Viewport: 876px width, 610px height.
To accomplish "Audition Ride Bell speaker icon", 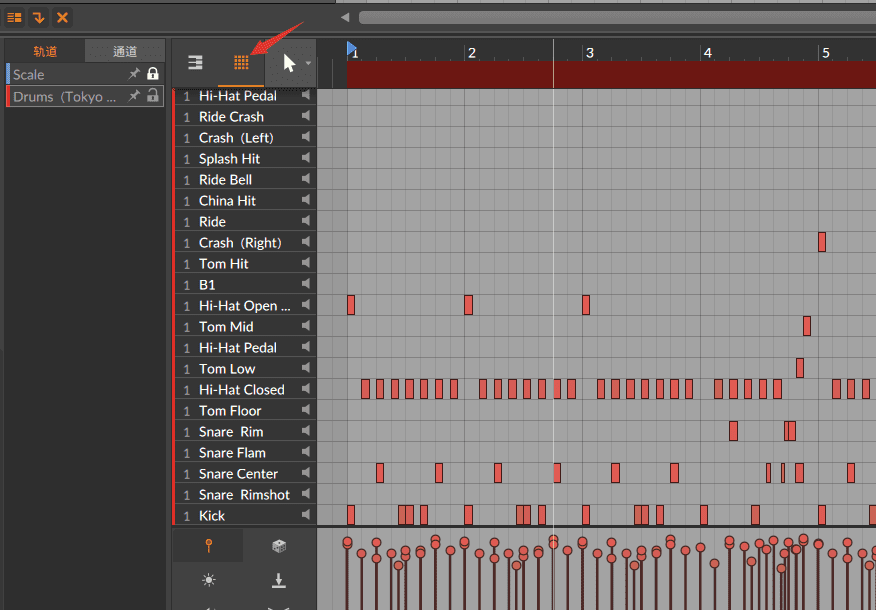I will [306, 179].
